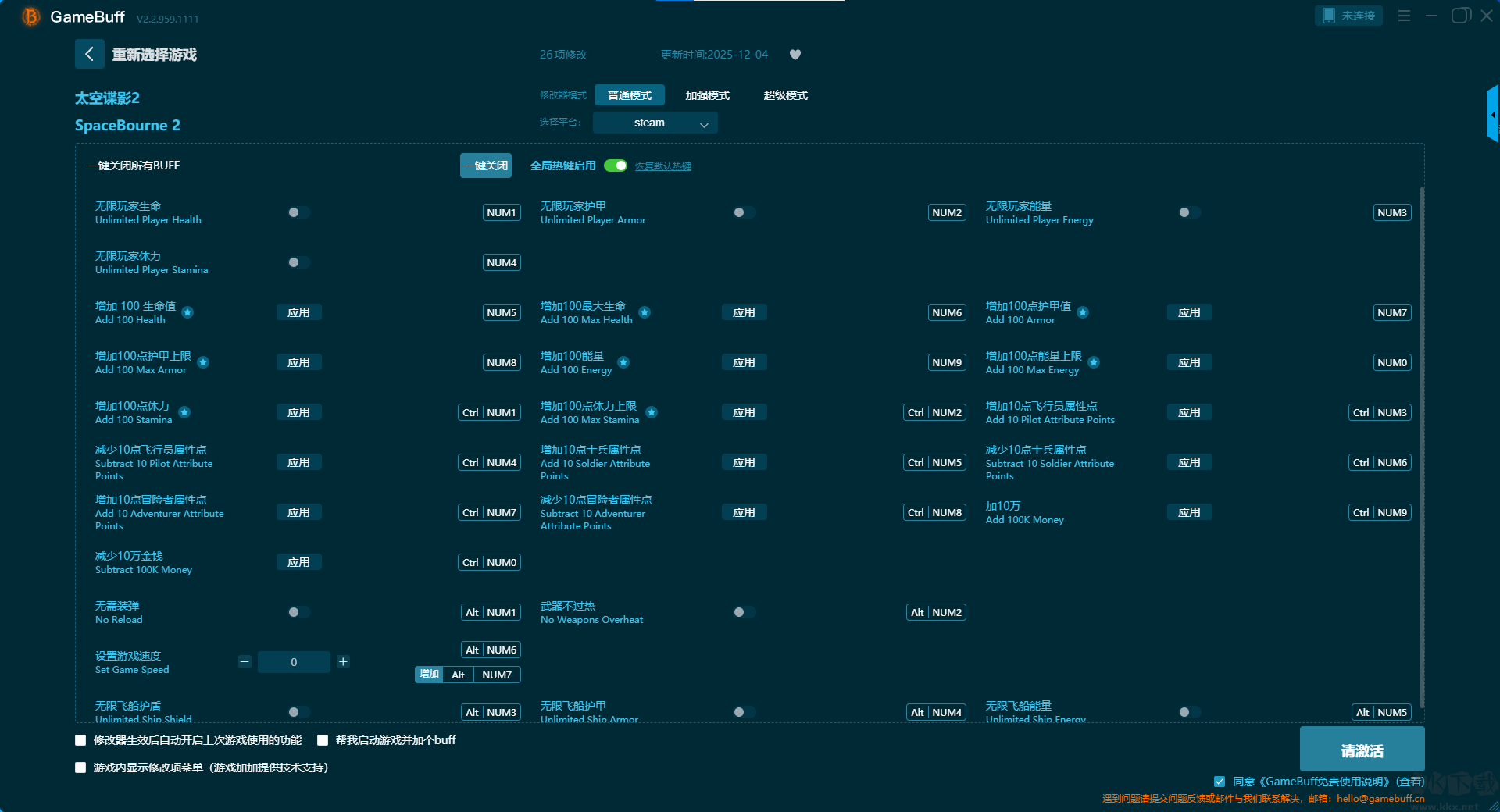This screenshot has height=812, width=1500.
Task: Apply Add 100K Money
Action: (1190, 512)
